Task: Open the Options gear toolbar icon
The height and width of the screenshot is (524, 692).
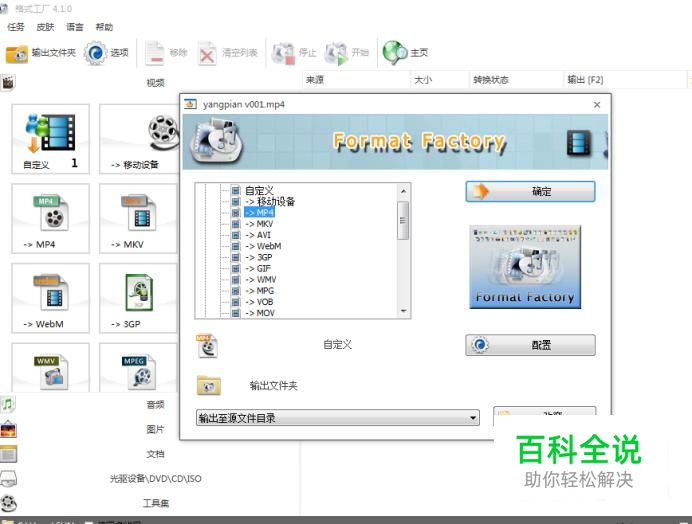Action: [x=95, y=53]
